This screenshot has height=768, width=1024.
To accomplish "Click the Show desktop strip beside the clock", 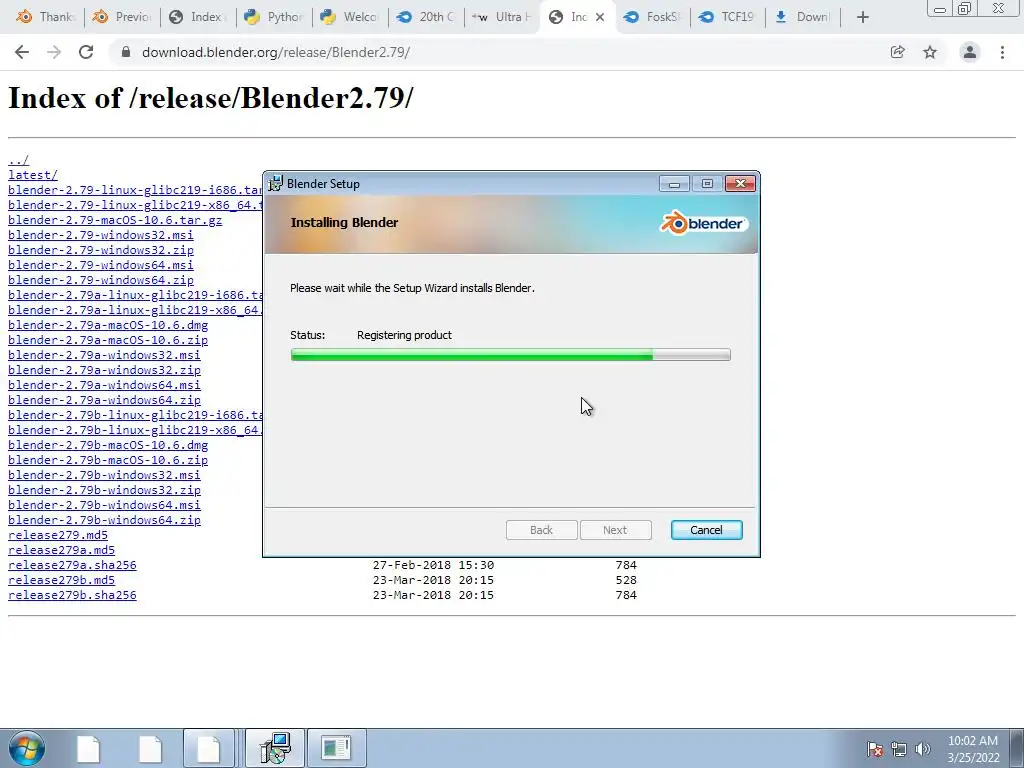I will tap(1017, 748).
